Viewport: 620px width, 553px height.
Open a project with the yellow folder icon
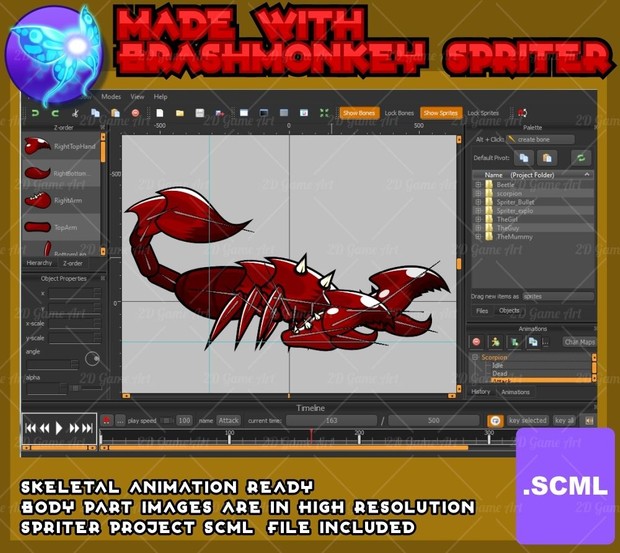[180, 113]
